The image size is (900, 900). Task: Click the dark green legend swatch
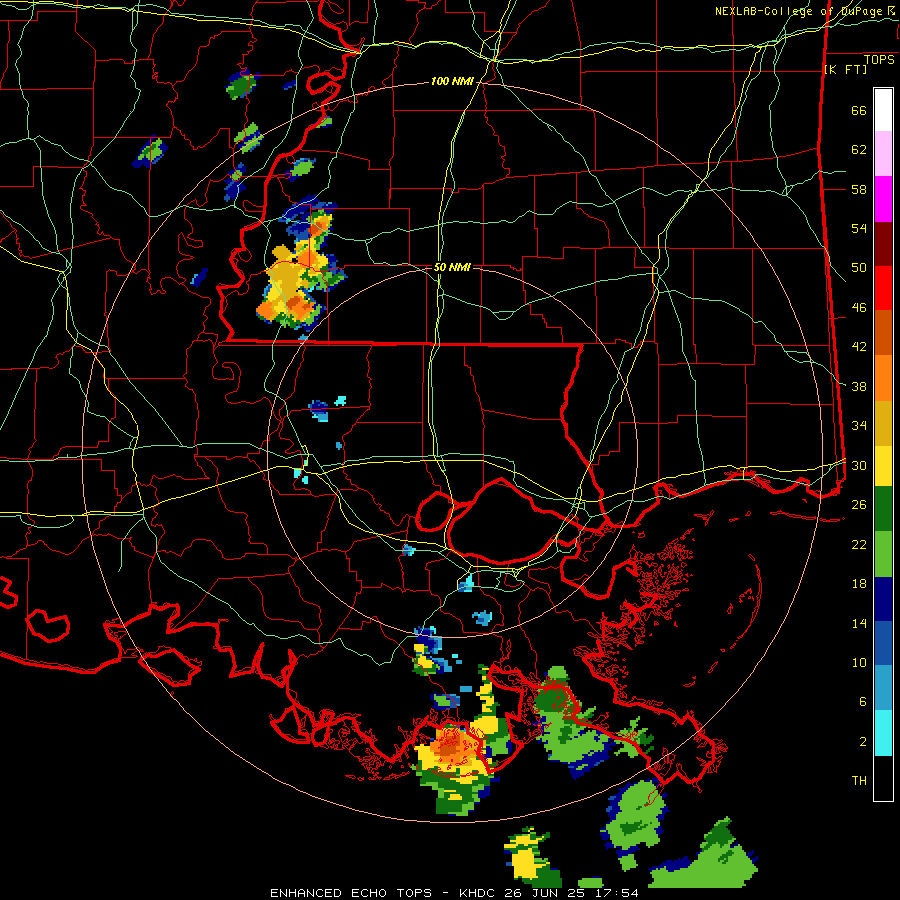[883, 509]
